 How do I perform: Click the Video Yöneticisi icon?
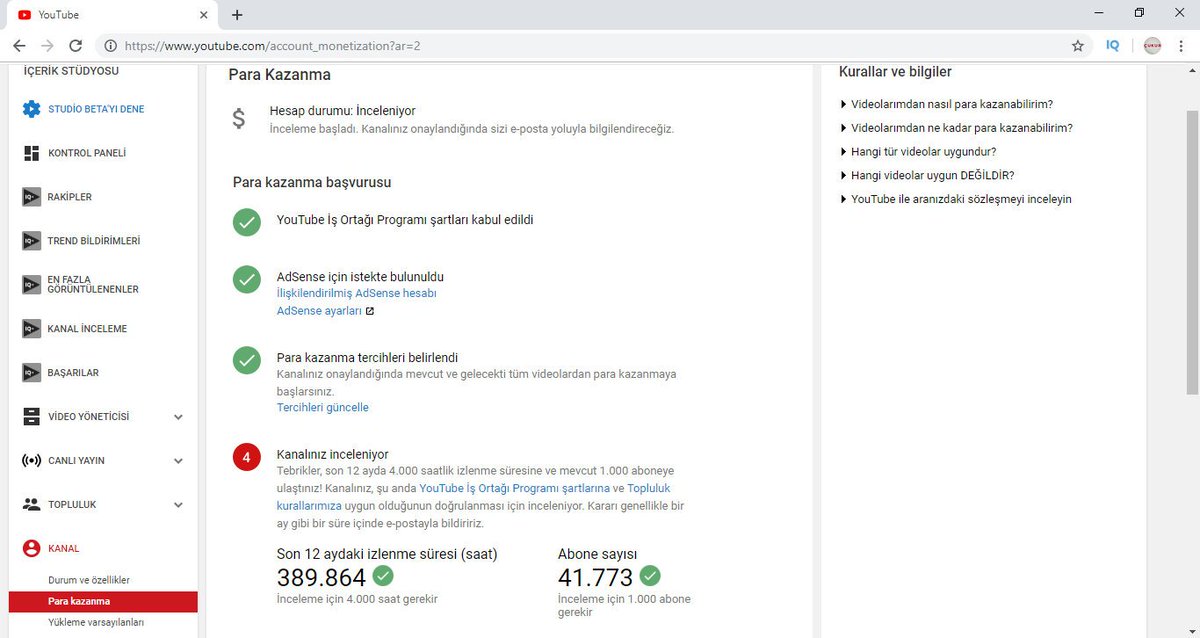(31, 417)
